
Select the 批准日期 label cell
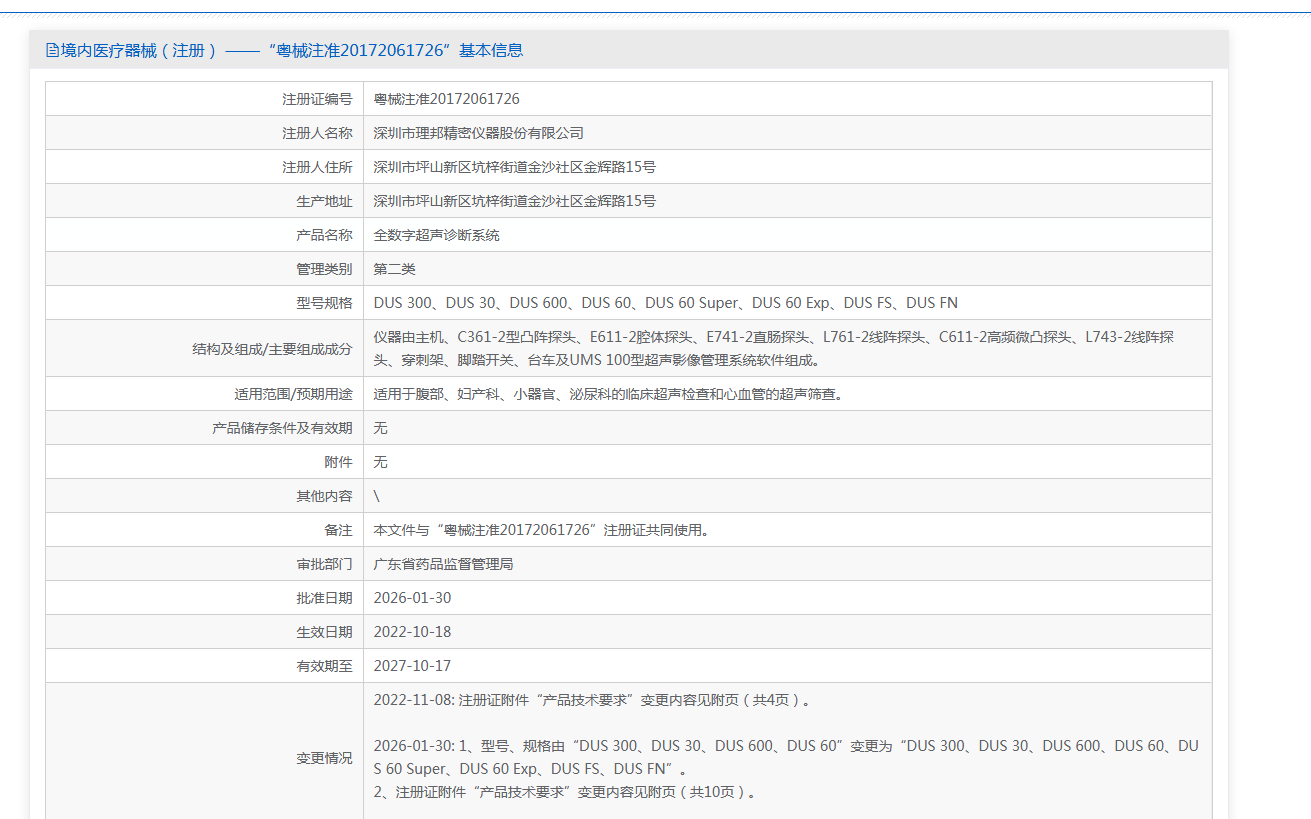(x=204, y=598)
